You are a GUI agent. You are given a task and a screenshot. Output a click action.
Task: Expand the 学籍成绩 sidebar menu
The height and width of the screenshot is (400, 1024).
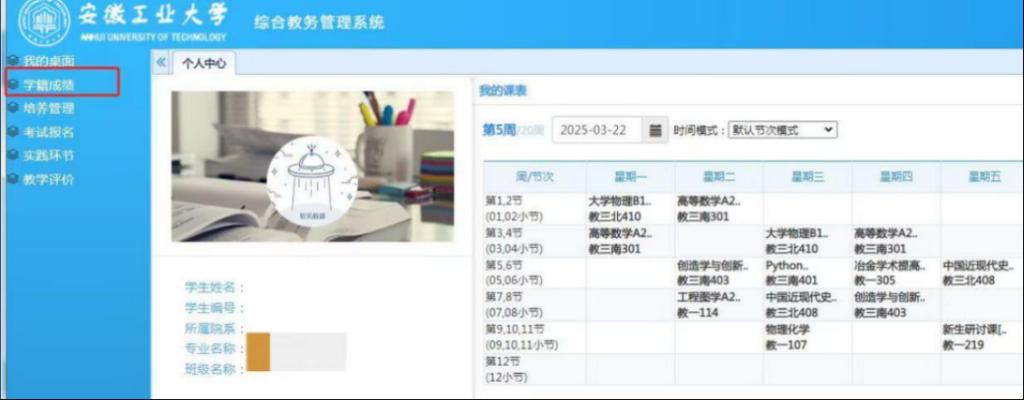click(x=48, y=84)
